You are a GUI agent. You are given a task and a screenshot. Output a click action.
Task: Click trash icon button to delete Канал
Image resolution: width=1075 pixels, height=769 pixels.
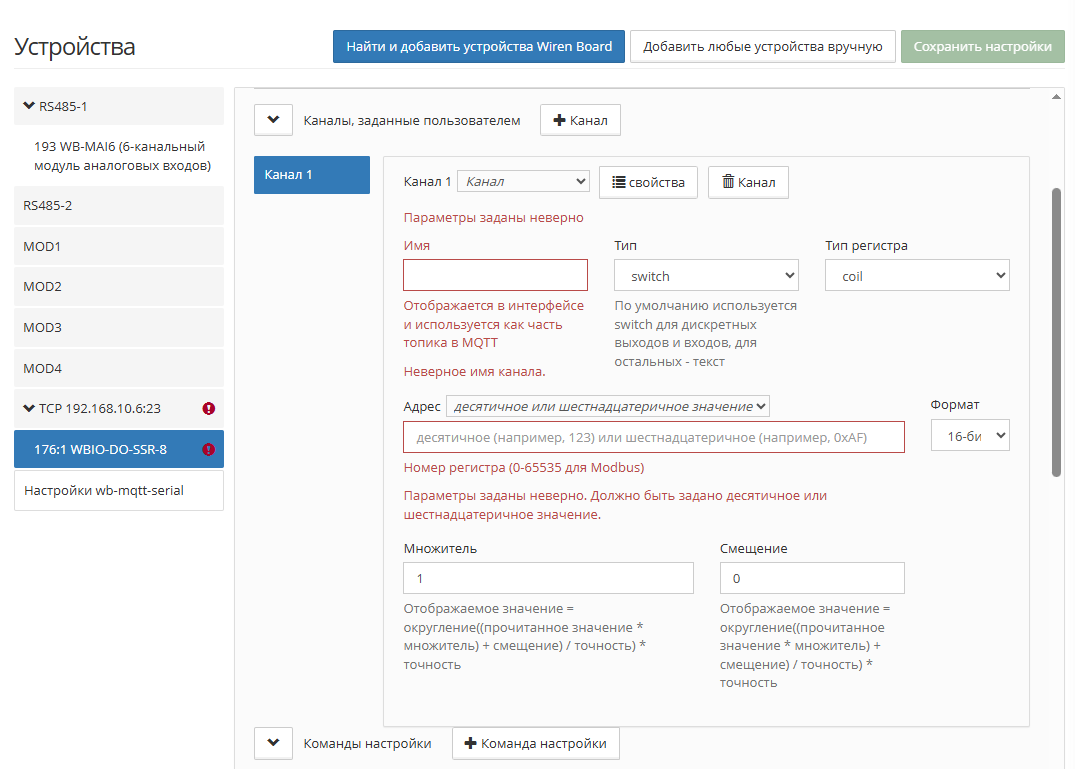[748, 182]
